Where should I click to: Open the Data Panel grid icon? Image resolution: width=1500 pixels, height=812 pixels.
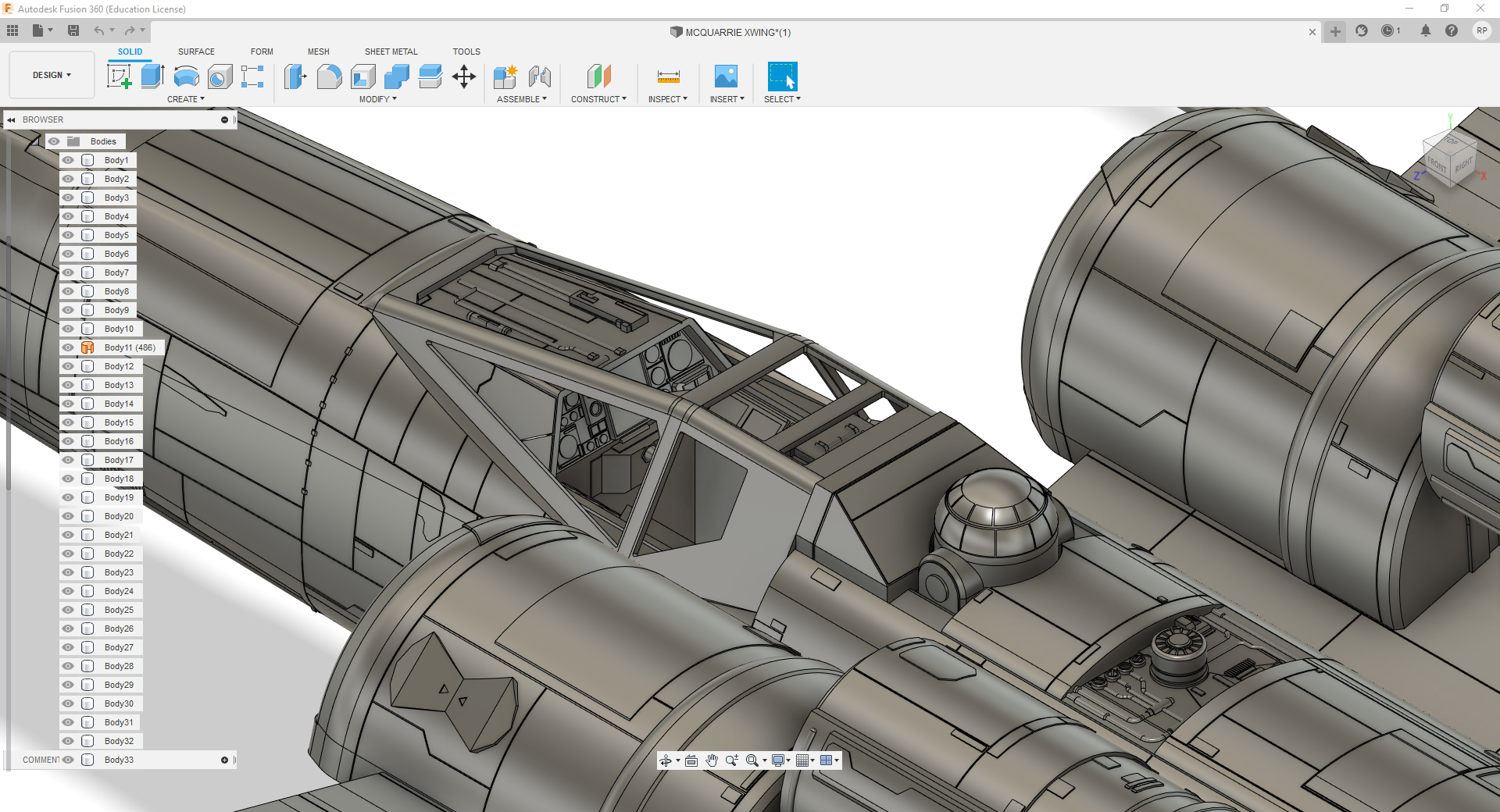(12, 30)
